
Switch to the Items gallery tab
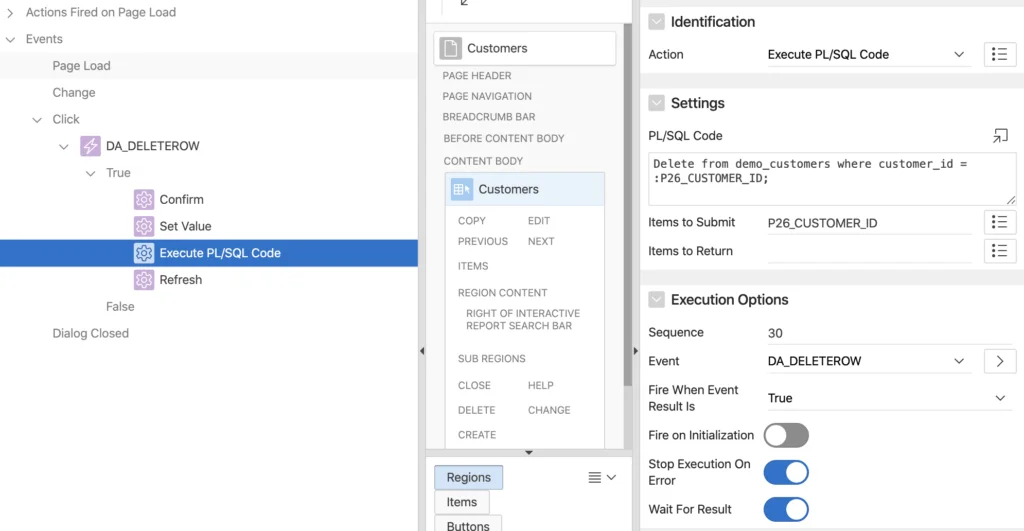tap(462, 502)
